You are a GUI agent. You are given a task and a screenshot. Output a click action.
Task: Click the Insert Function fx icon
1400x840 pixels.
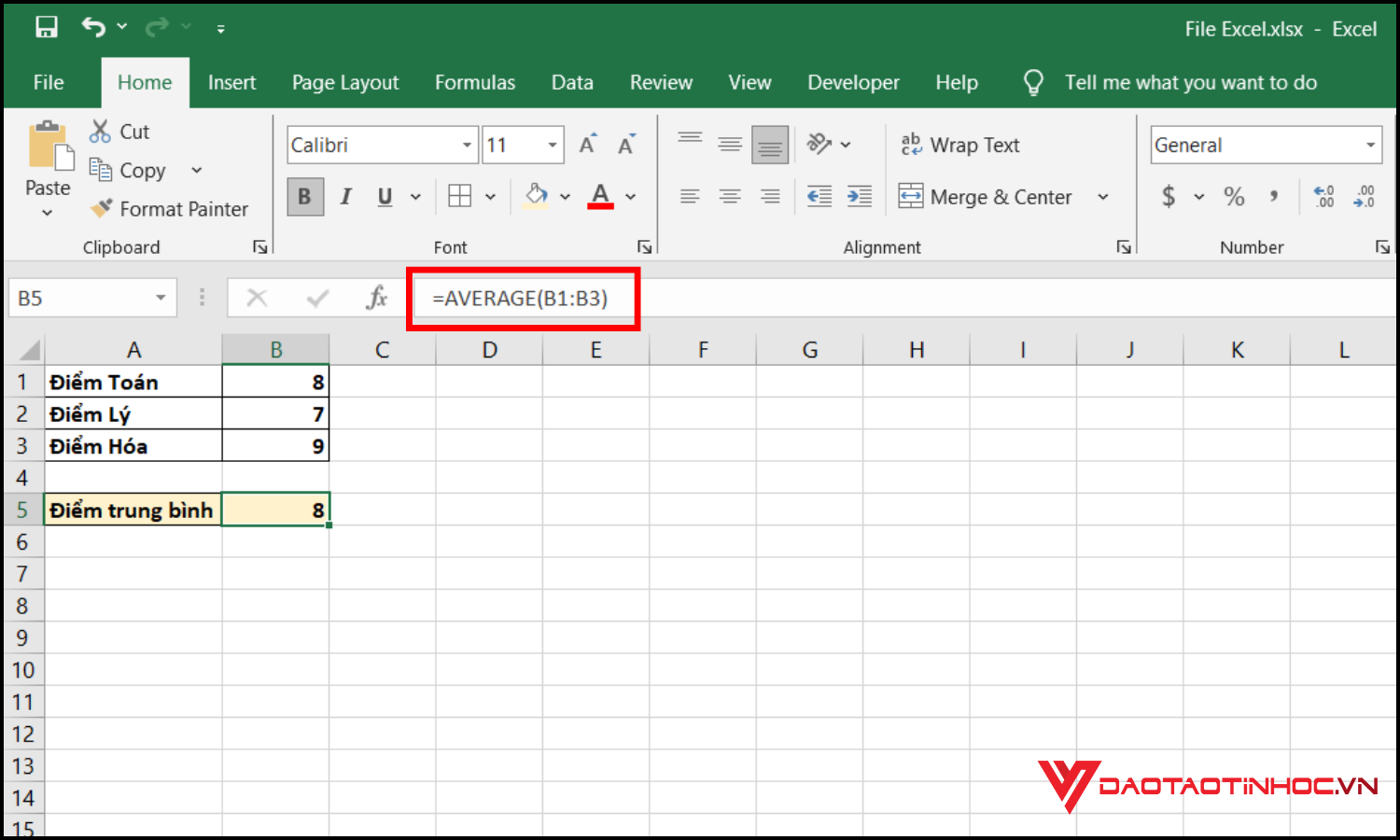point(377,298)
